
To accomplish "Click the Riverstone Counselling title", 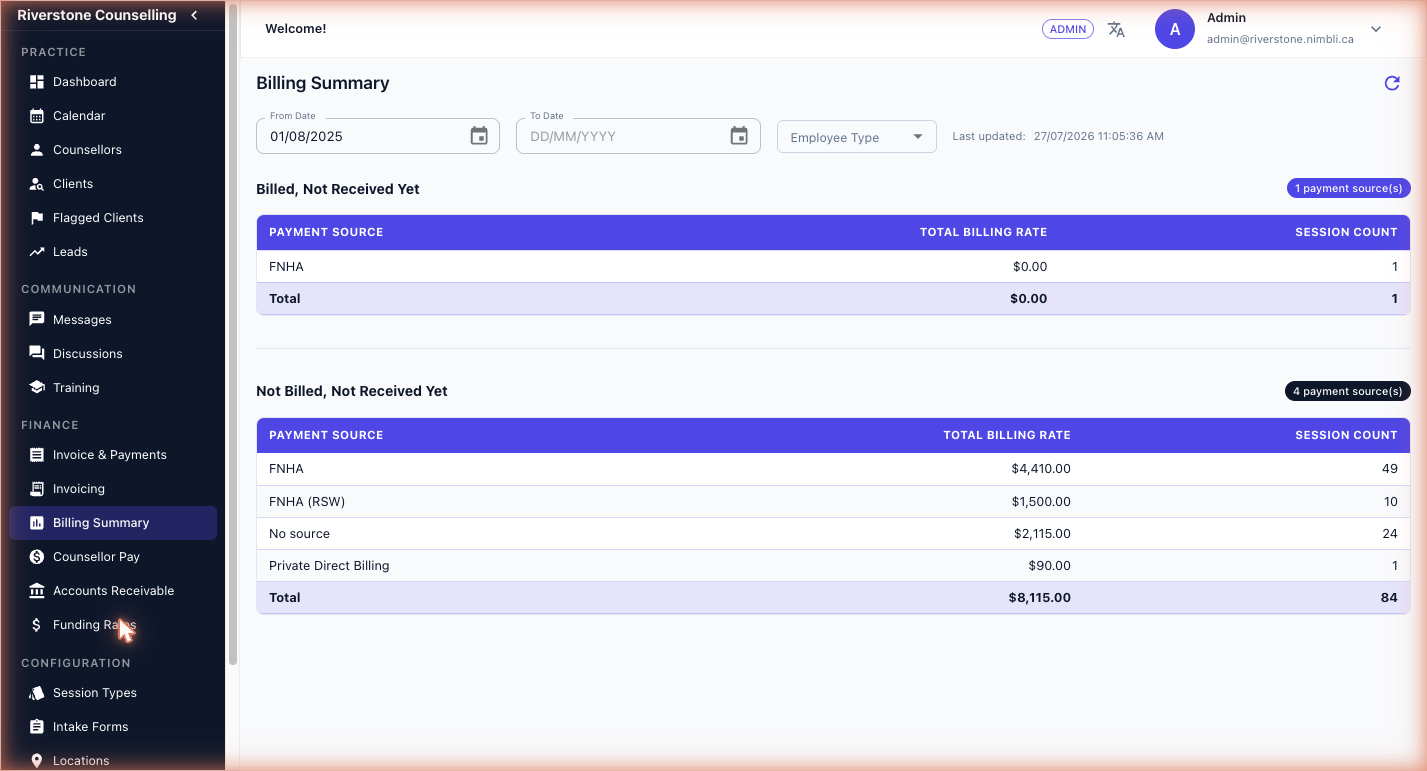I will tap(97, 15).
